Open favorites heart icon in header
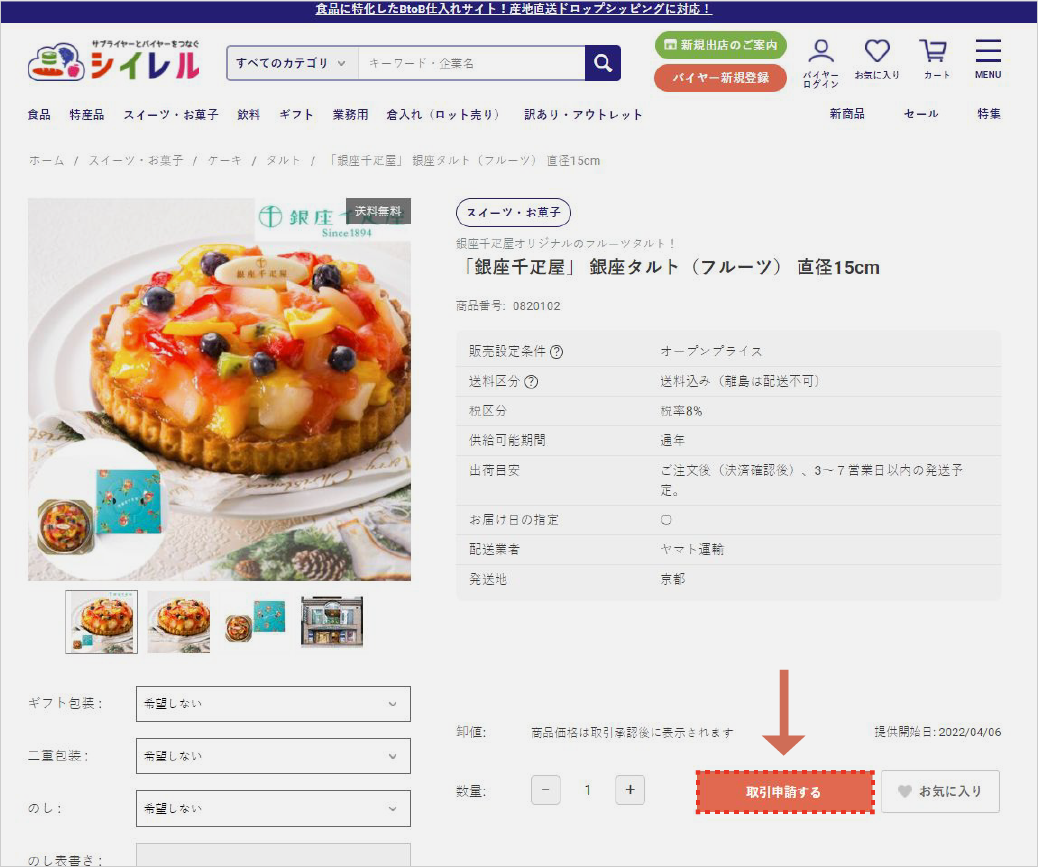1038x868 pixels. click(x=877, y=52)
